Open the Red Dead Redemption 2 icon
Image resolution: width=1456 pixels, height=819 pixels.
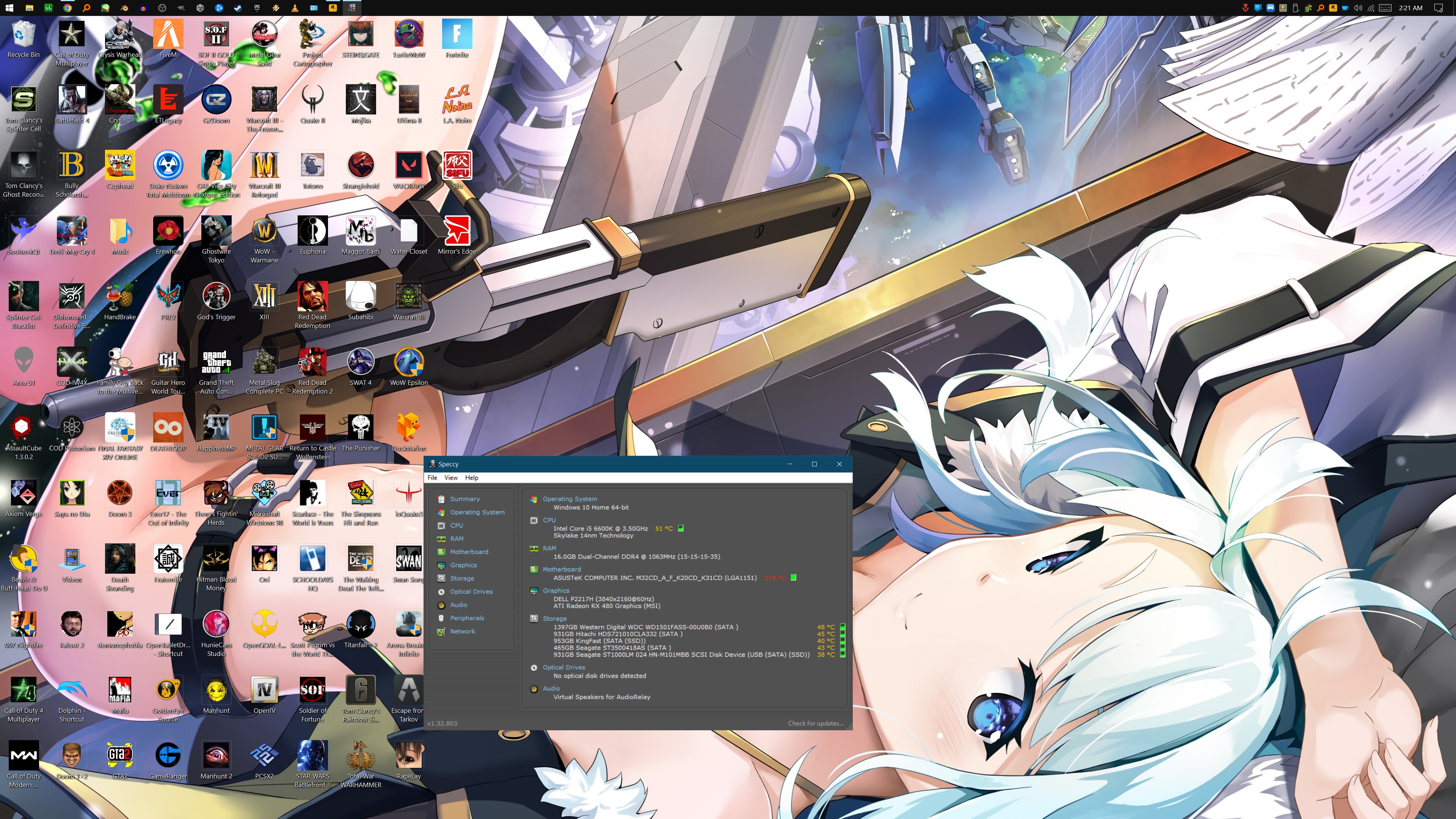point(312,371)
